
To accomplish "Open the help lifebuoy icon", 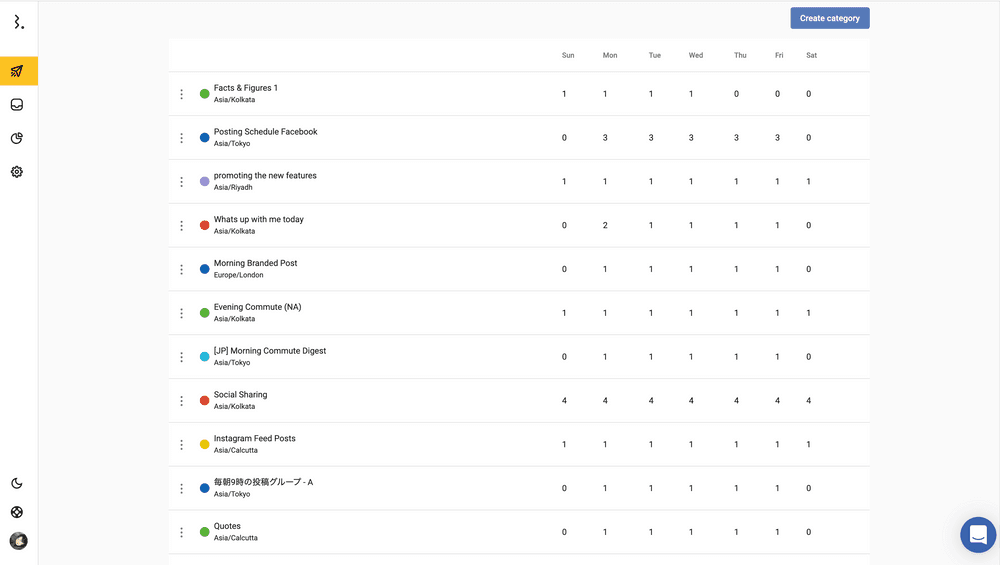I will coord(18,512).
